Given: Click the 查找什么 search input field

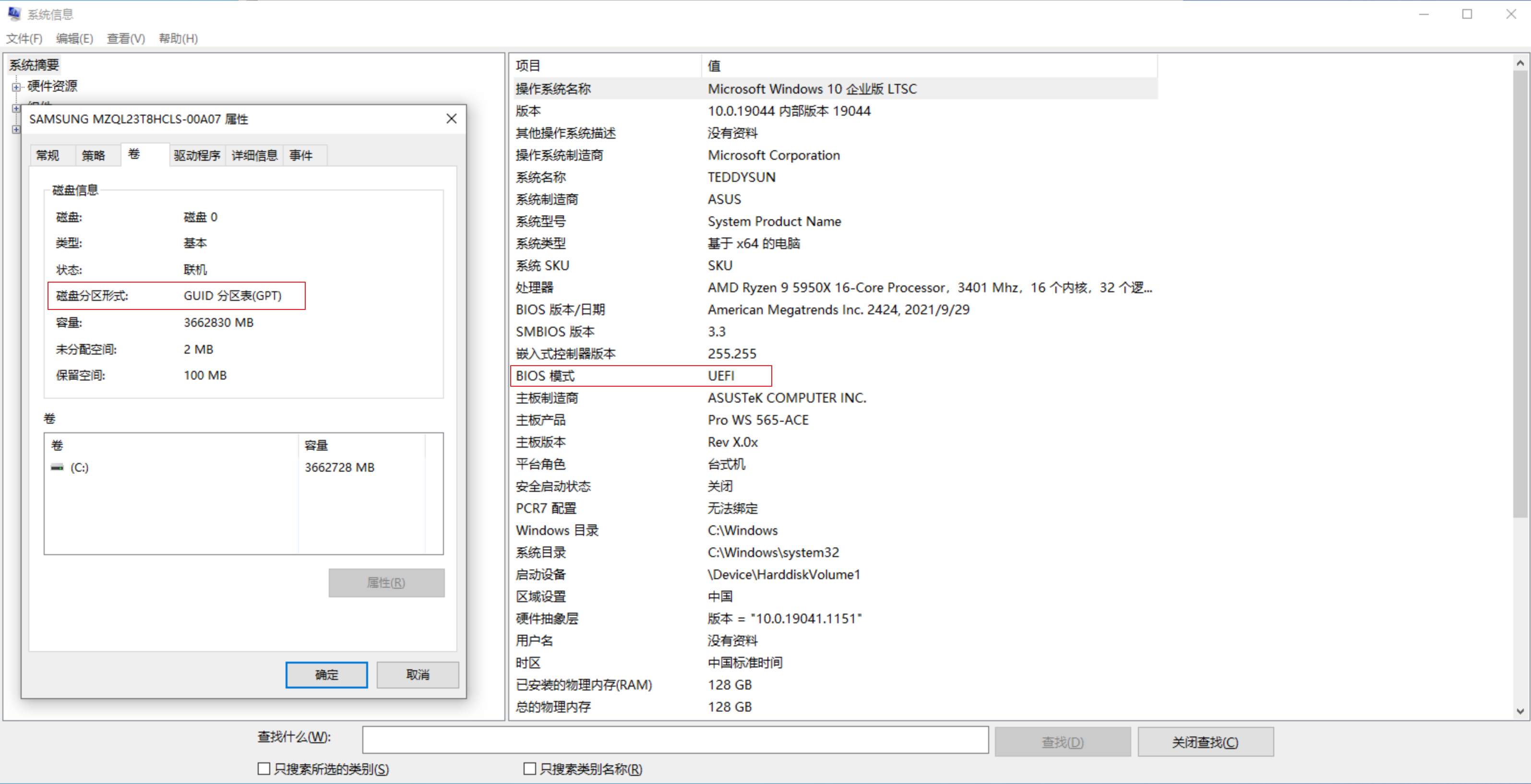Looking at the screenshot, I should click(675, 740).
